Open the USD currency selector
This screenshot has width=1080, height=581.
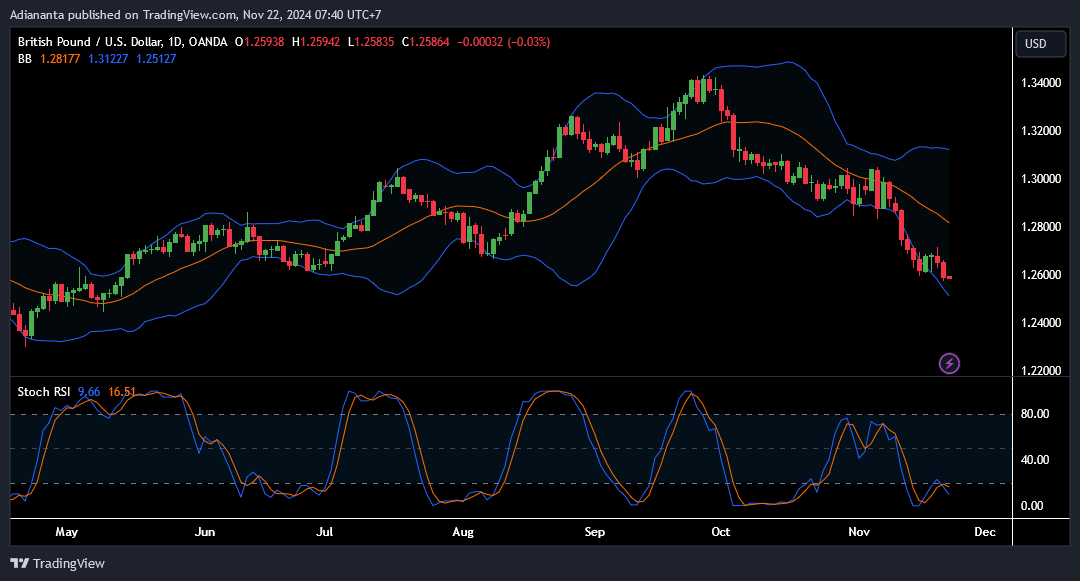click(x=1041, y=43)
